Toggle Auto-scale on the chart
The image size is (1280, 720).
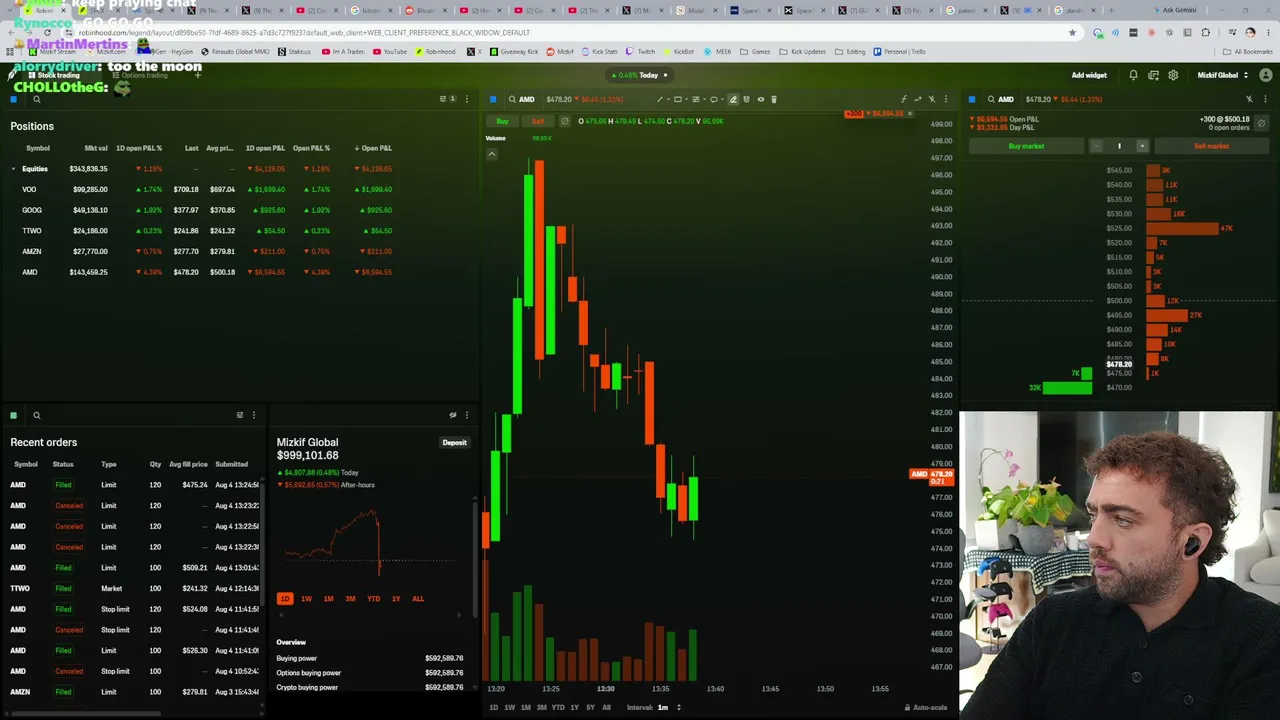(x=926, y=707)
